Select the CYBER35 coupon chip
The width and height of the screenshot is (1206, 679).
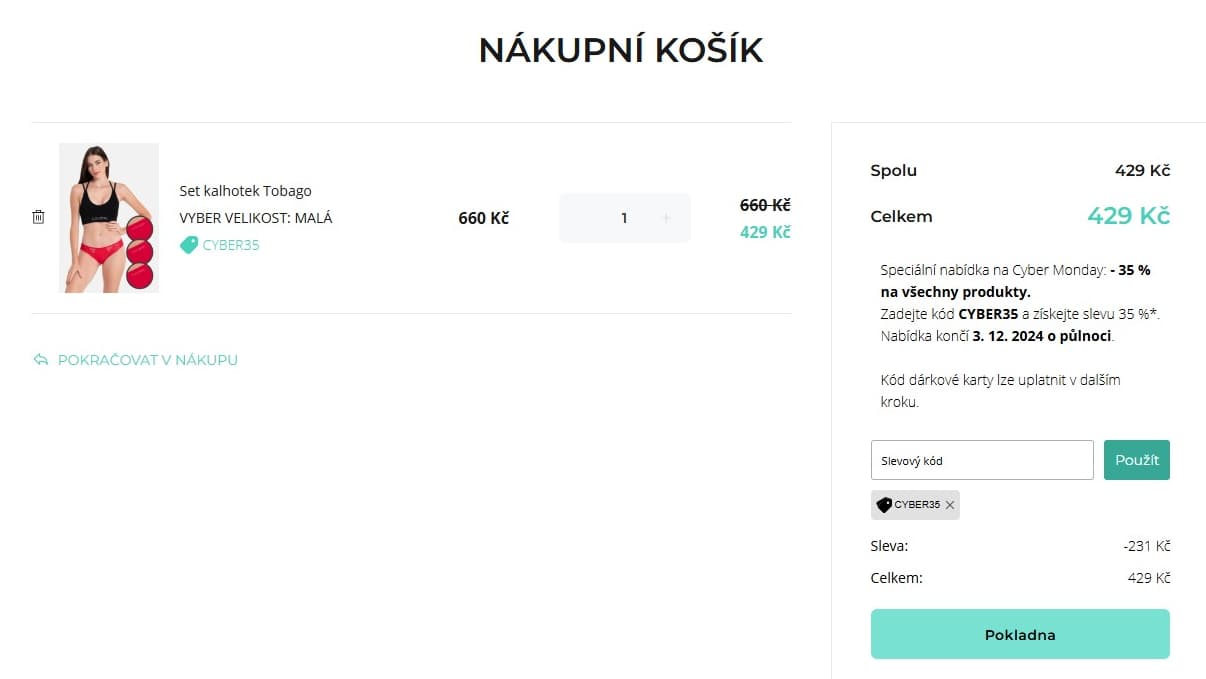pyautogui.click(x=913, y=505)
